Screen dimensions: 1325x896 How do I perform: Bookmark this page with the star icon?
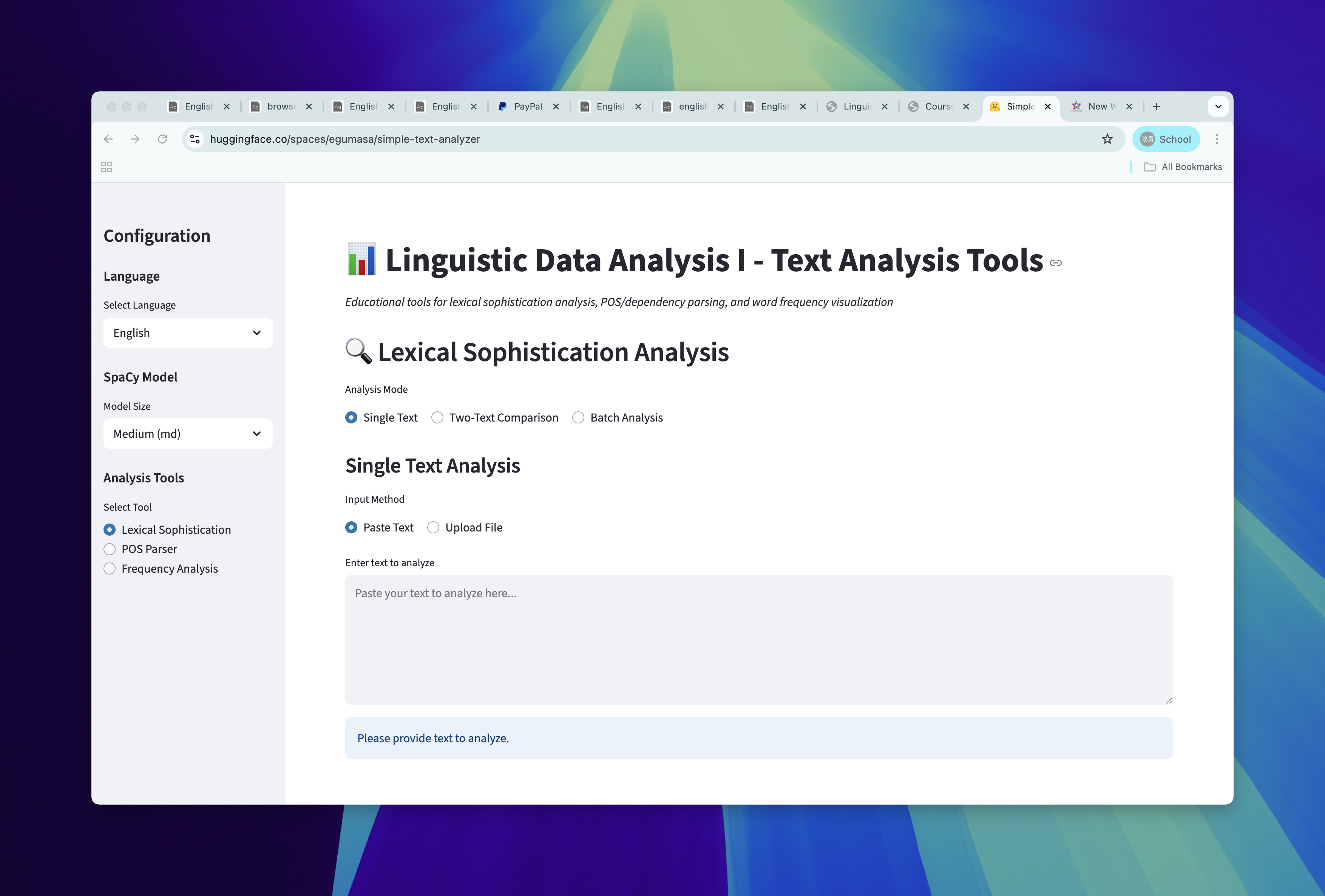click(x=1107, y=139)
